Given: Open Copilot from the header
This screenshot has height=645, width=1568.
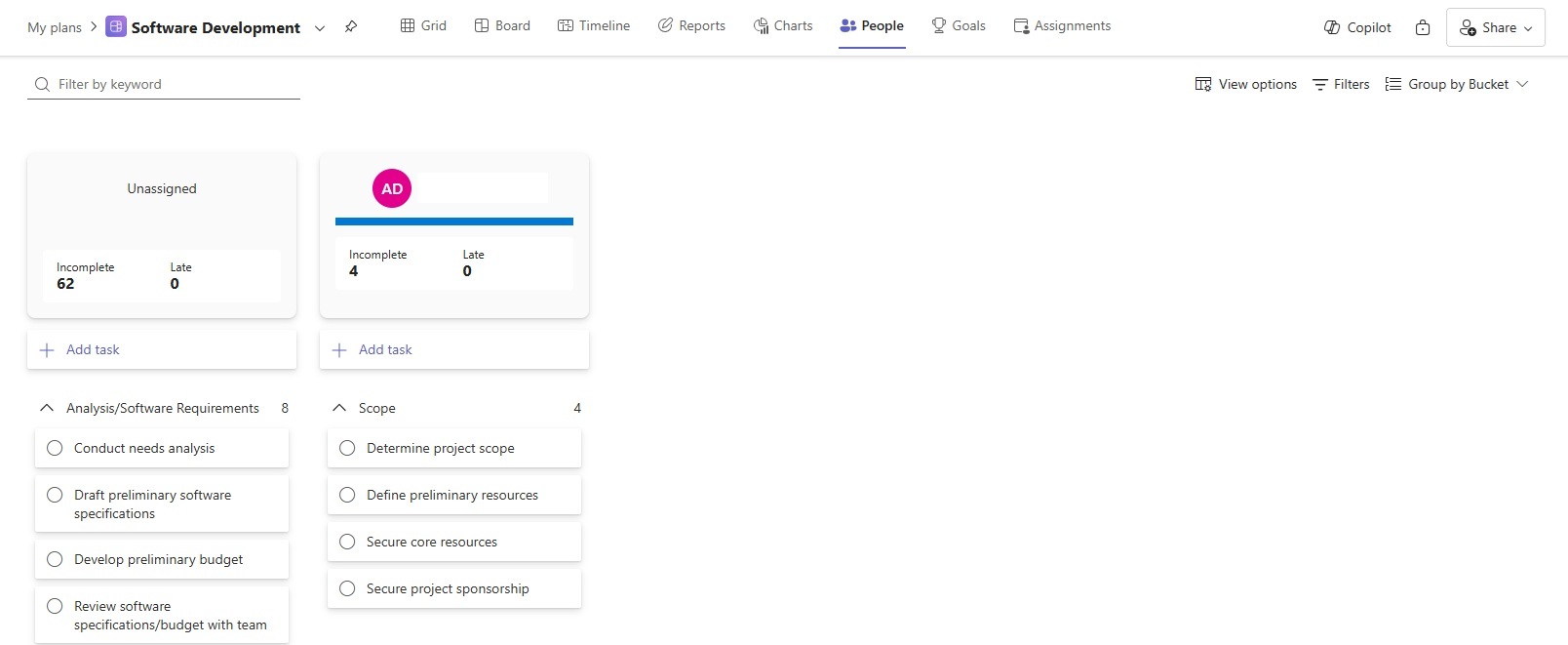Looking at the screenshot, I should 1357,27.
